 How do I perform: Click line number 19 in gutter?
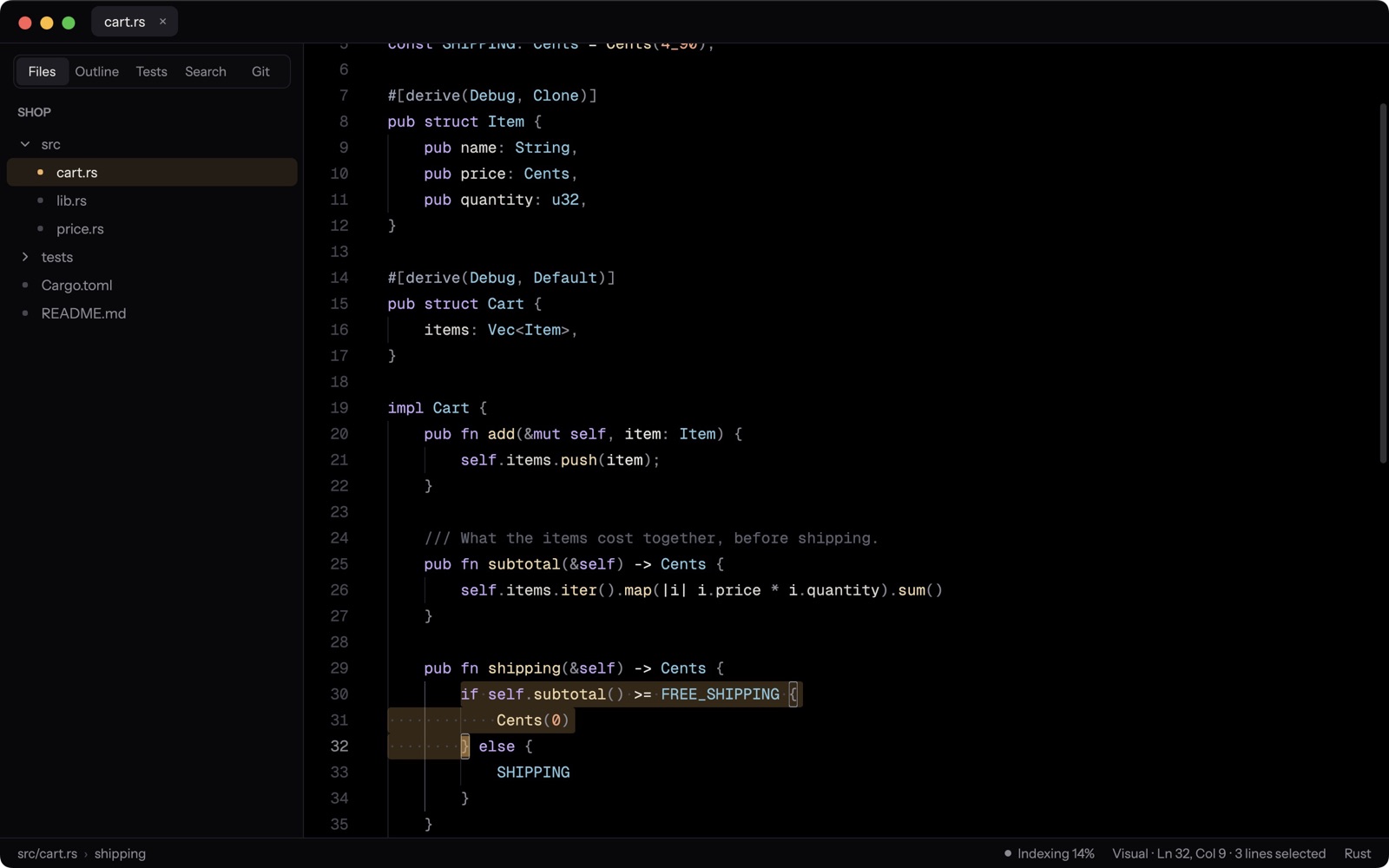tap(339, 407)
